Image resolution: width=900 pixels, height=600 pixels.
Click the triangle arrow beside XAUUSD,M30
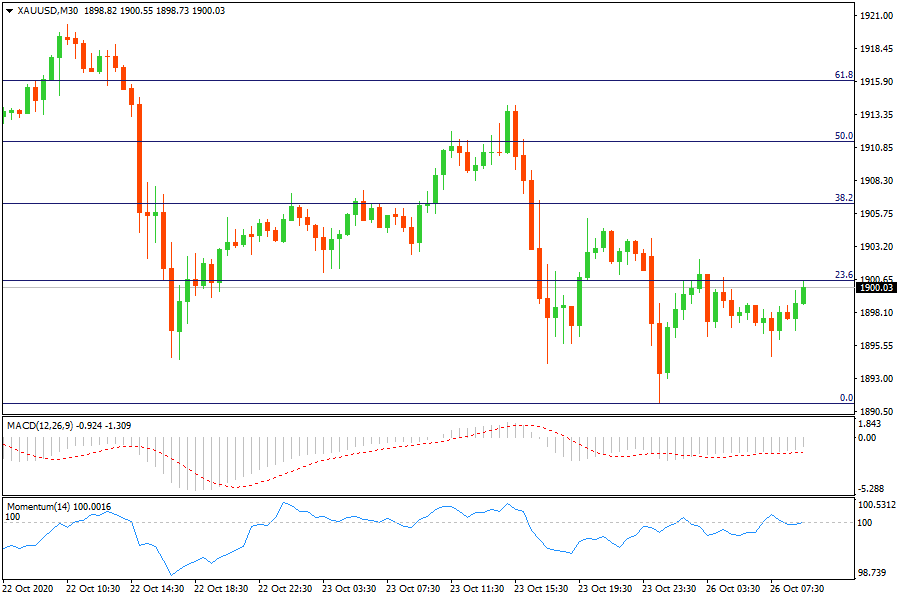point(10,10)
